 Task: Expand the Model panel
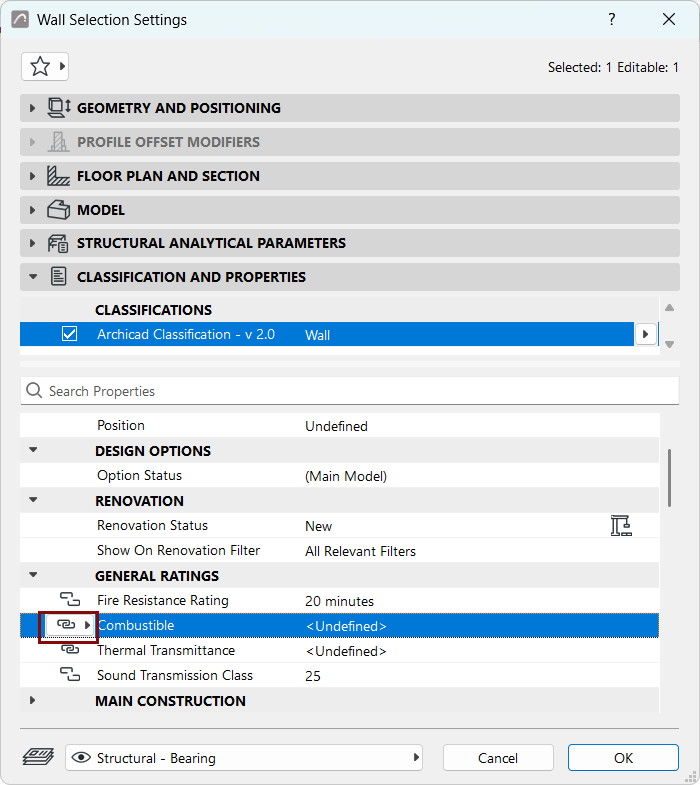pos(33,210)
